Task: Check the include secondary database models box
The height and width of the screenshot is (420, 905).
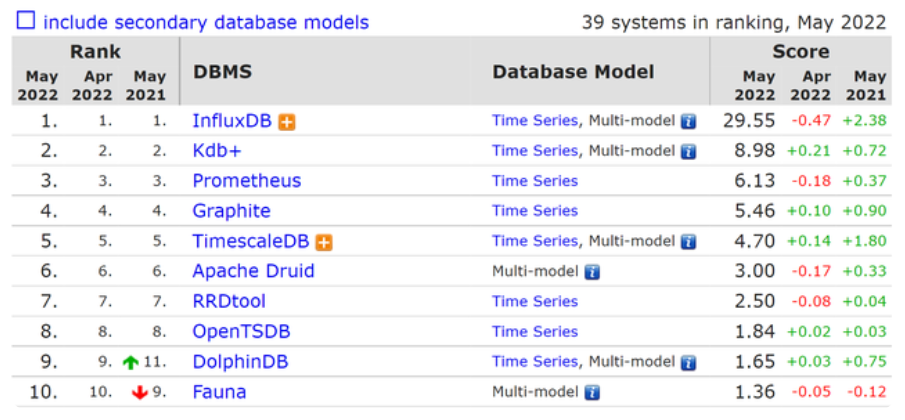Action: [x=25, y=21]
